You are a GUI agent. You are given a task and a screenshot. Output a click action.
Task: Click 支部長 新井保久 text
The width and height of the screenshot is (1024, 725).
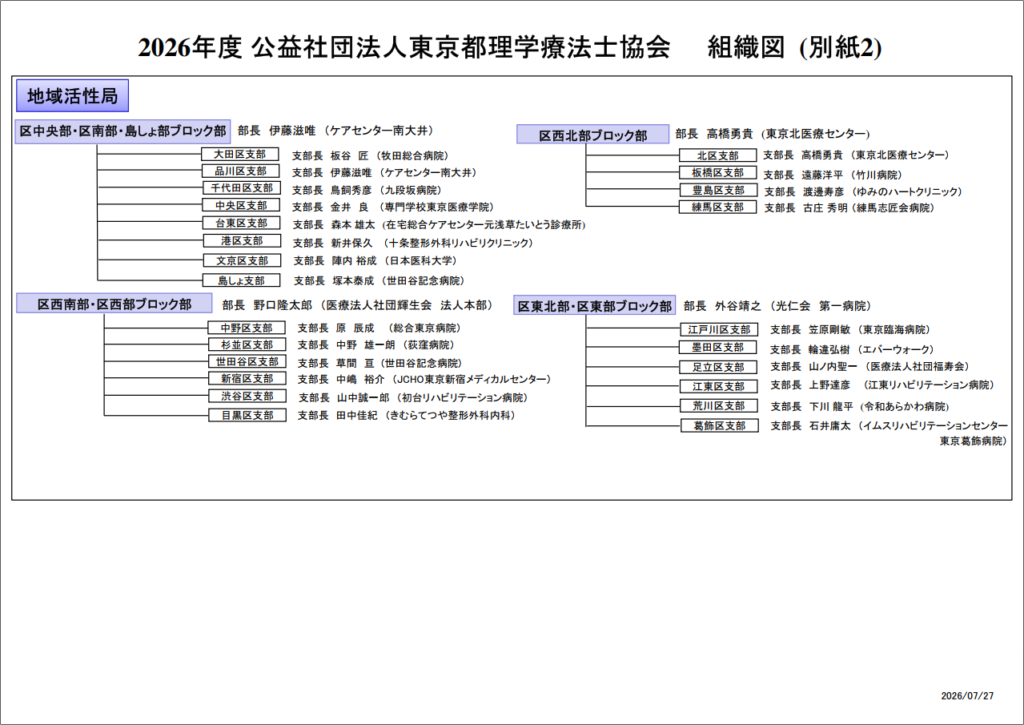413,243
